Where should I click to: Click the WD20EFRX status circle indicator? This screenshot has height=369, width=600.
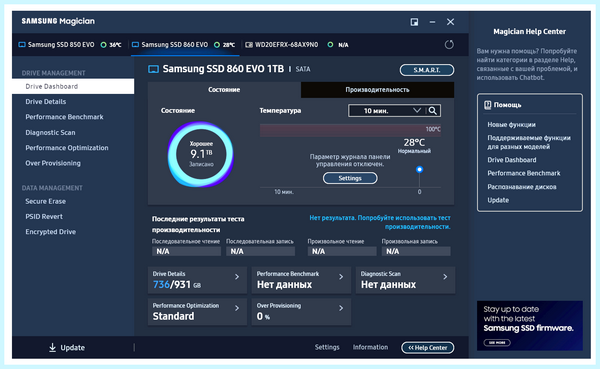(330, 45)
